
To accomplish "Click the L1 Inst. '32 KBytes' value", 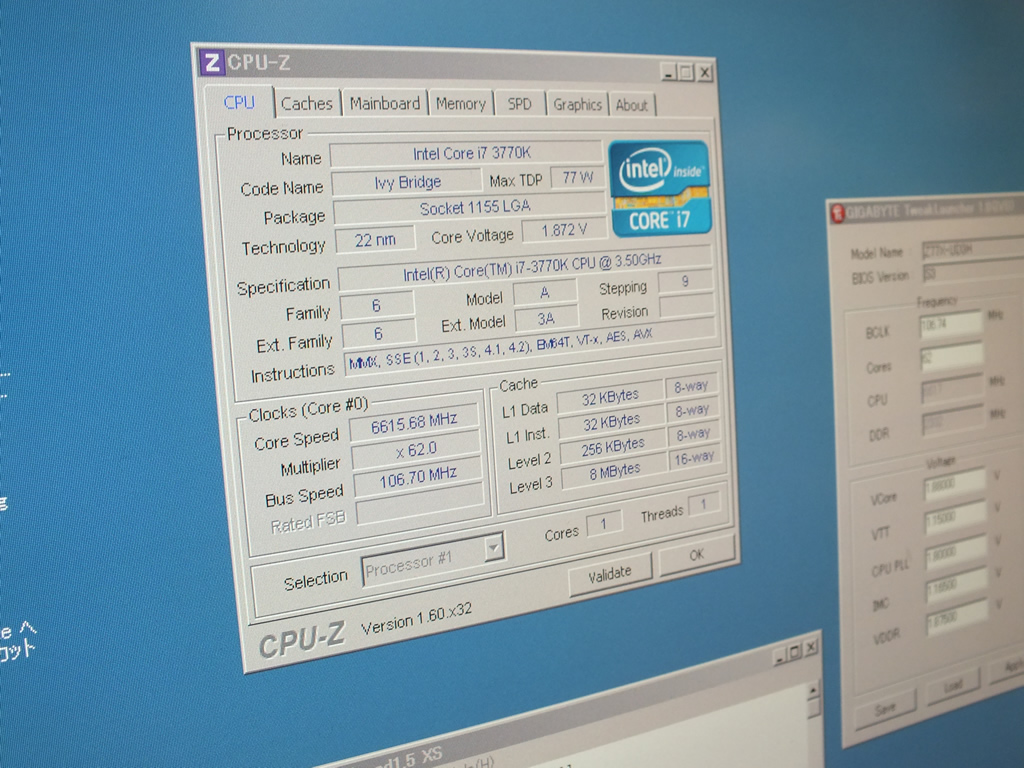I will [x=611, y=422].
